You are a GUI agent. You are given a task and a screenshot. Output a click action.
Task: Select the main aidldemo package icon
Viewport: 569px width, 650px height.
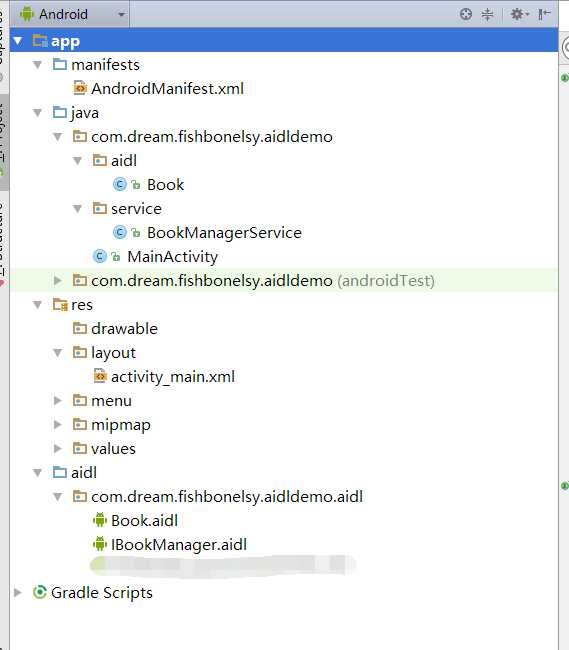80,136
